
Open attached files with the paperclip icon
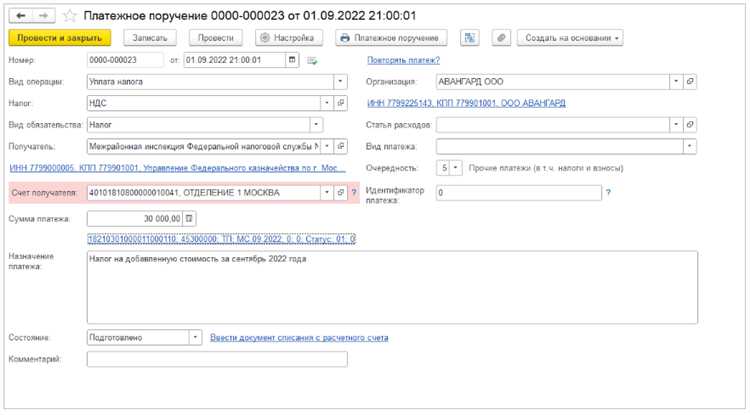point(501,38)
